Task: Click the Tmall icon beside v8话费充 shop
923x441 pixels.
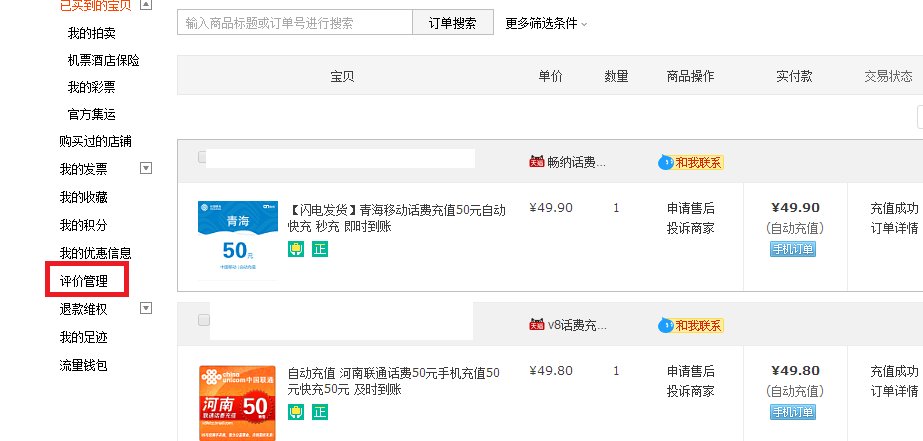Action: pyautogui.click(x=536, y=325)
